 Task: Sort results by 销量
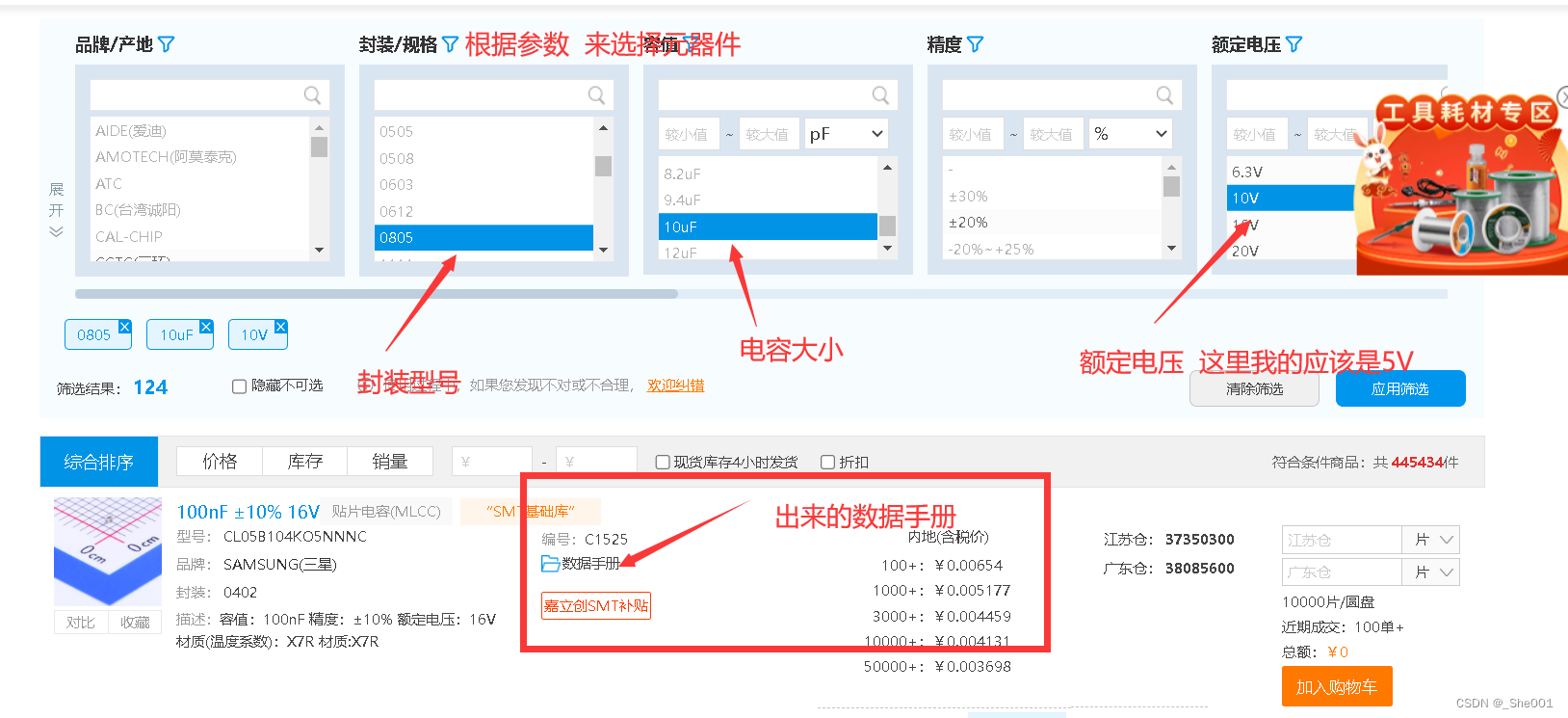click(x=390, y=462)
